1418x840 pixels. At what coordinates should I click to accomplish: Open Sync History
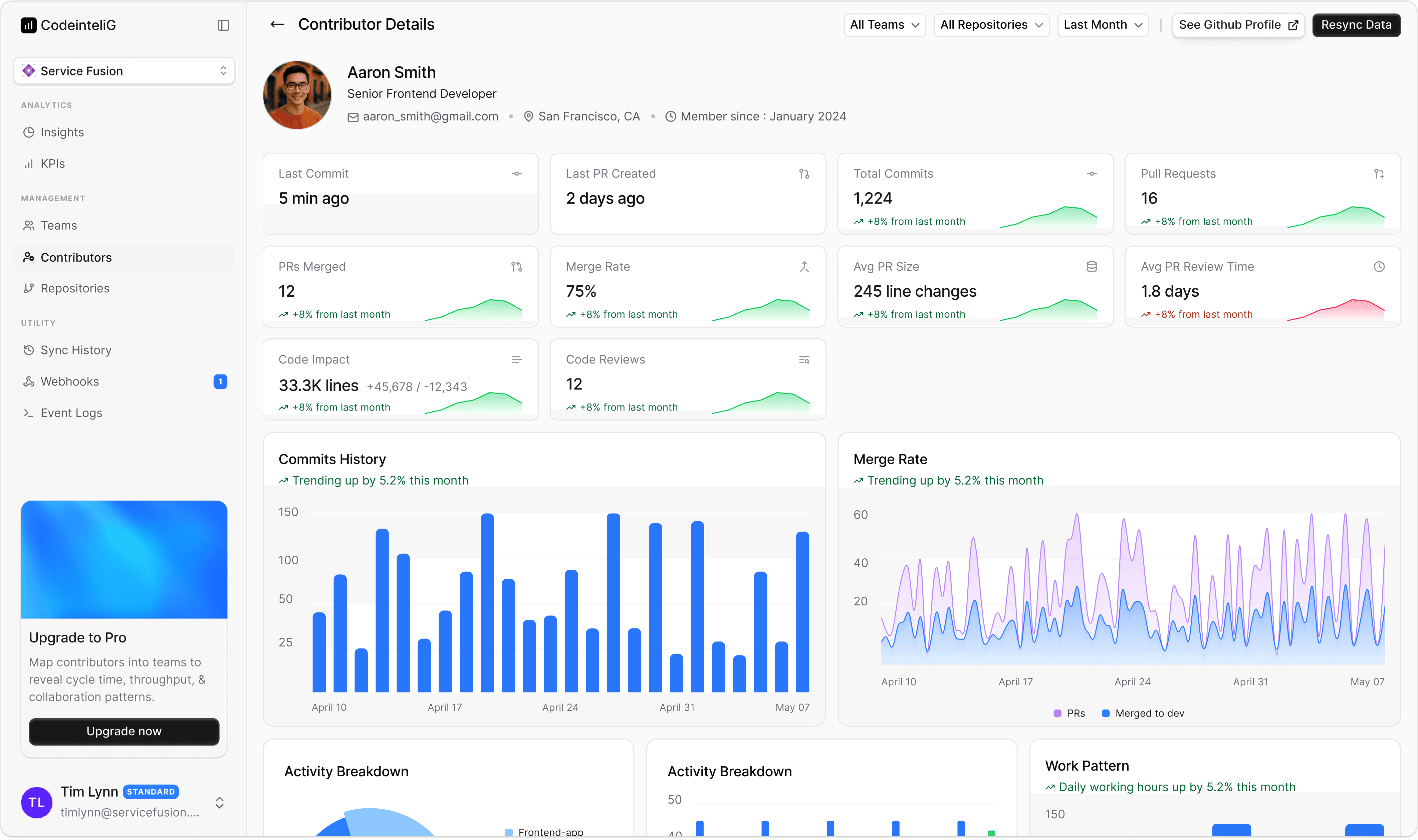coord(124,350)
